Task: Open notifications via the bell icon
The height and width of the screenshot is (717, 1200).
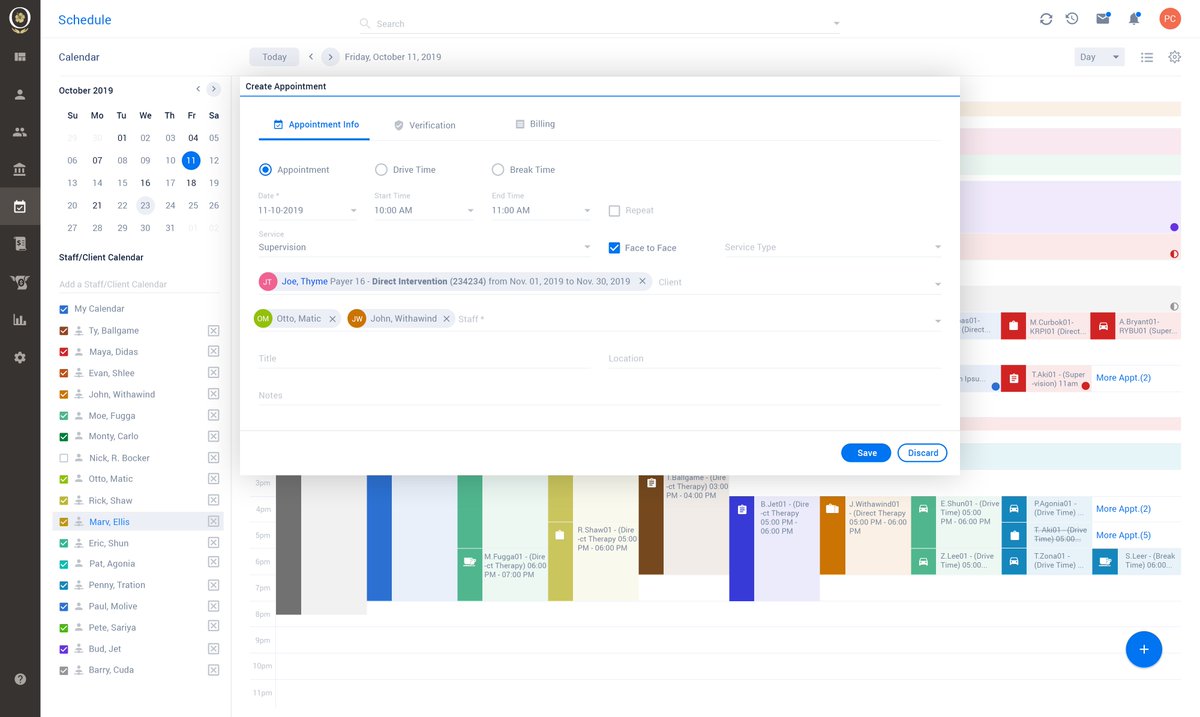Action: (x=1134, y=18)
